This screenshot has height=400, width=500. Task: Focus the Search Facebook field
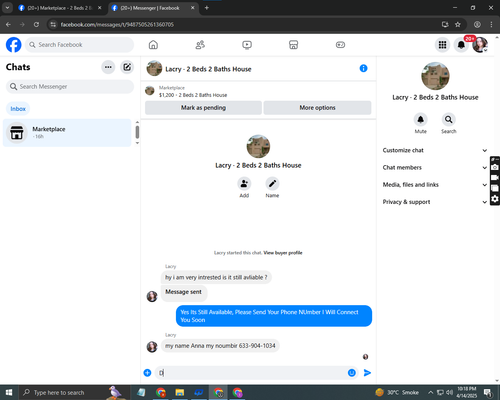(x=79, y=45)
